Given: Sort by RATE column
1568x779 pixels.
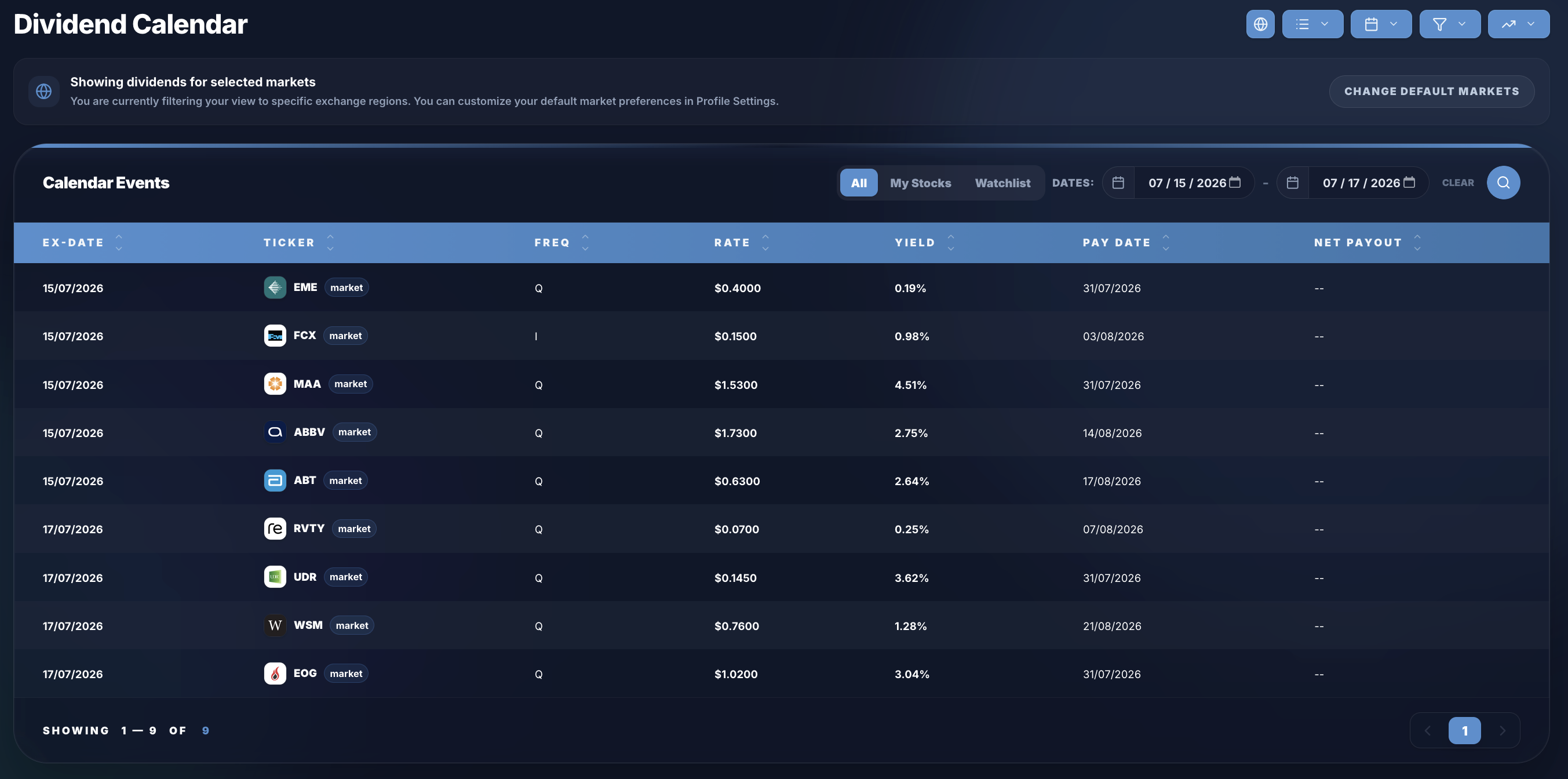Looking at the screenshot, I should (x=741, y=242).
